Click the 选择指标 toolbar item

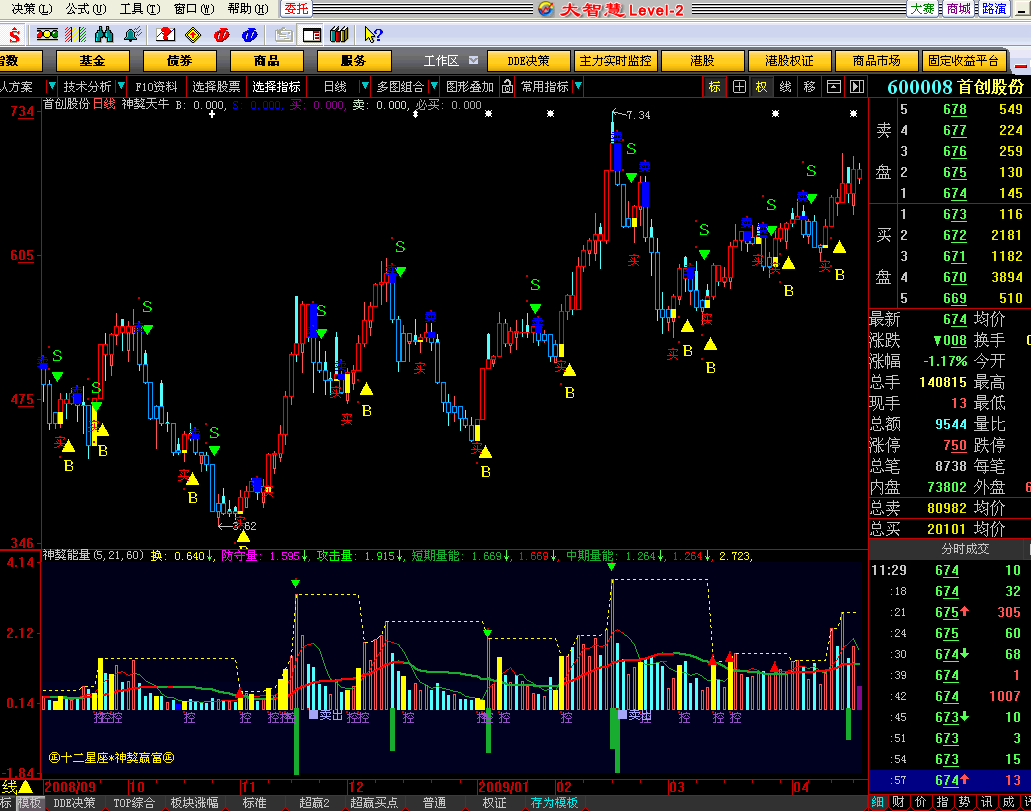(276, 87)
